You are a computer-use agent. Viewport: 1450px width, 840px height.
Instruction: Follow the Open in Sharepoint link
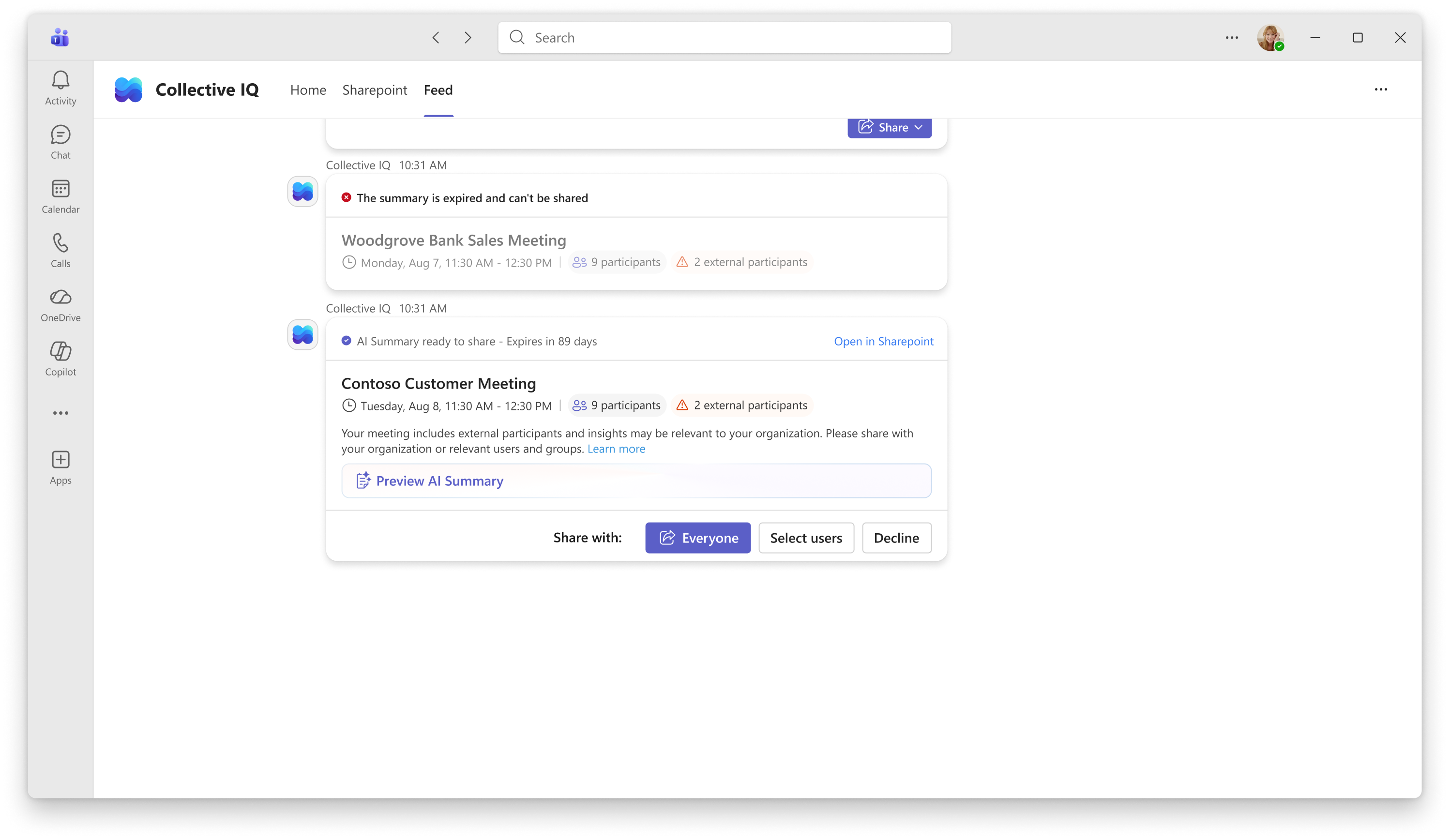(884, 341)
